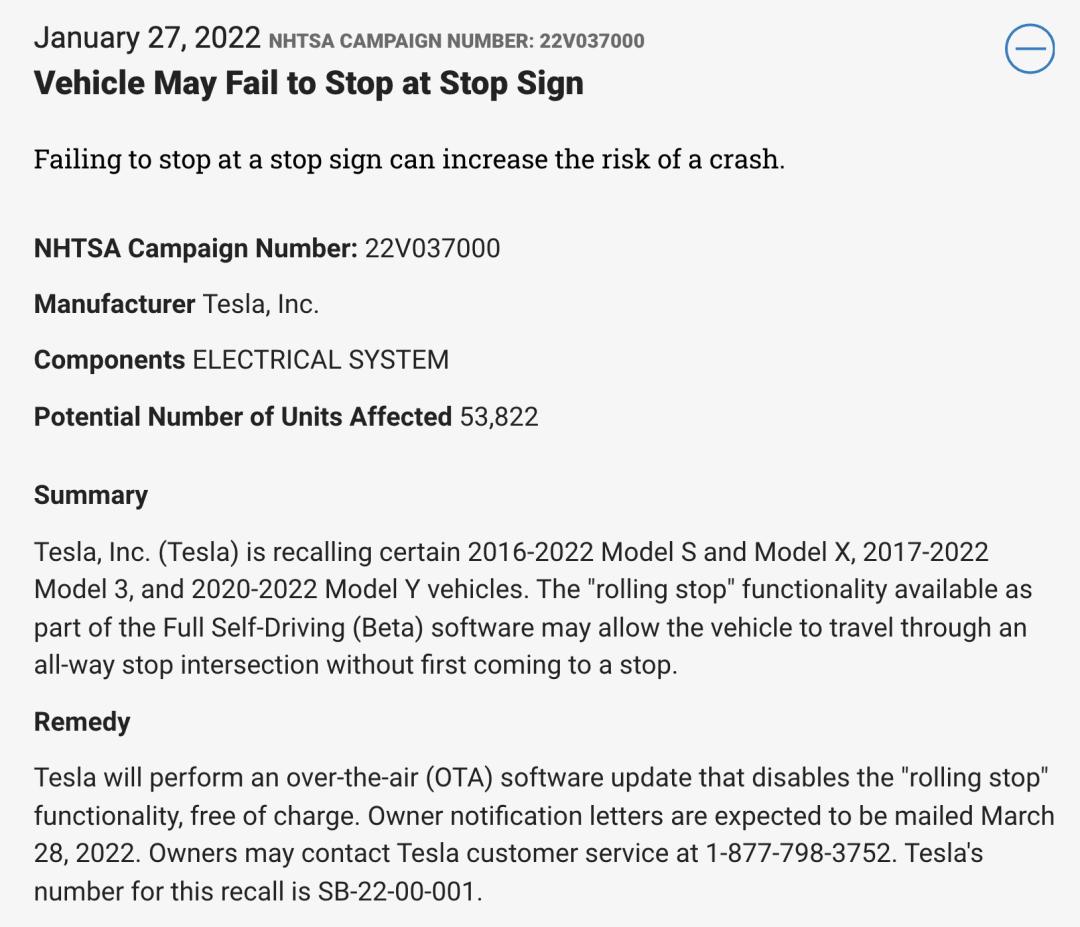Image resolution: width=1080 pixels, height=927 pixels.
Task: Click the bold "NHTSA Campaign Number:" label
Action: pyautogui.click(x=195, y=248)
